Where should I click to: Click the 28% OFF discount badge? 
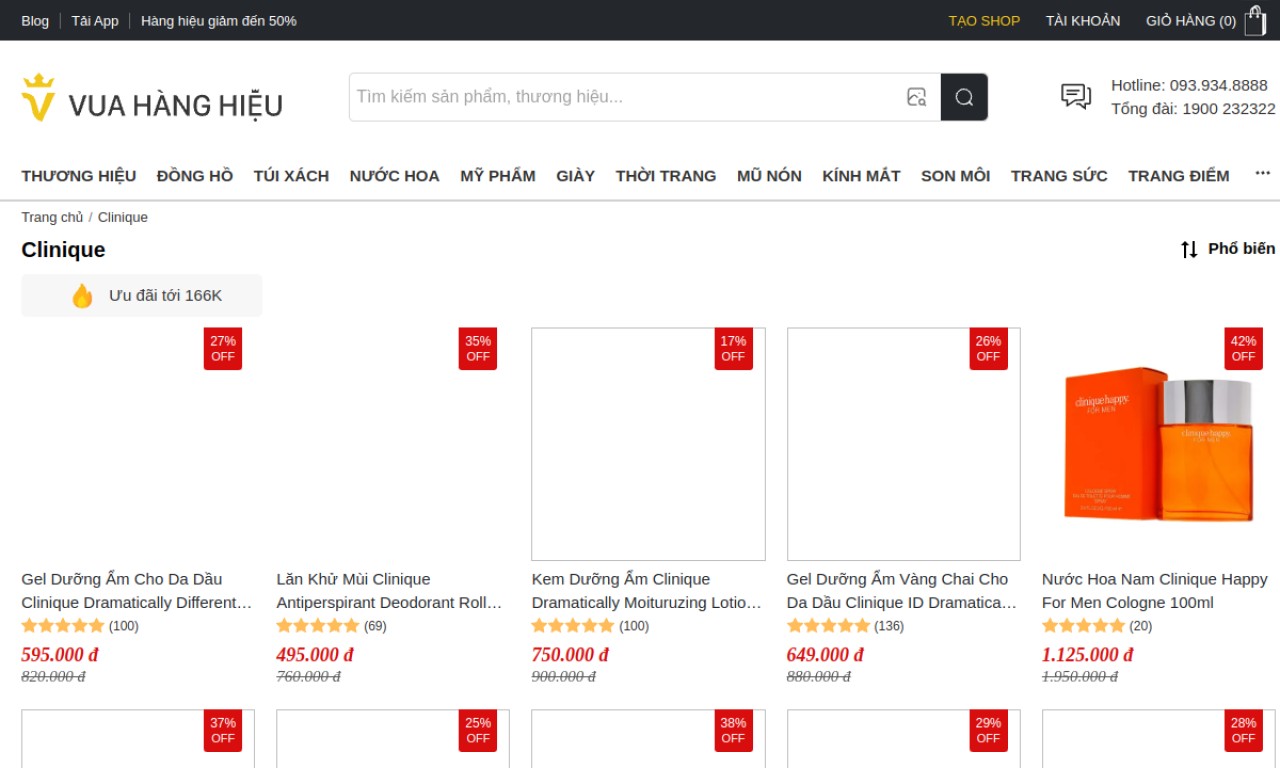1243,731
